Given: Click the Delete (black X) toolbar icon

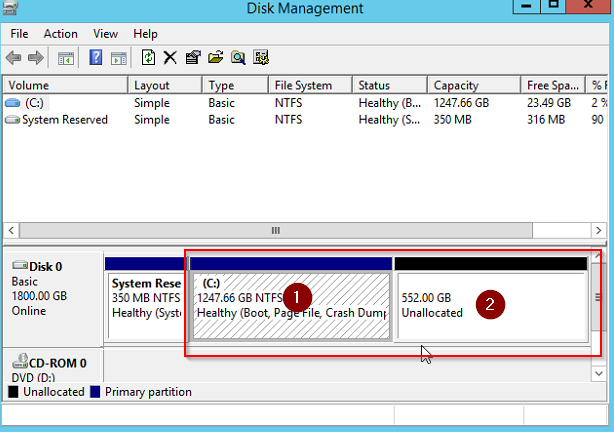Looking at the screenshot, I should (170, 58).
